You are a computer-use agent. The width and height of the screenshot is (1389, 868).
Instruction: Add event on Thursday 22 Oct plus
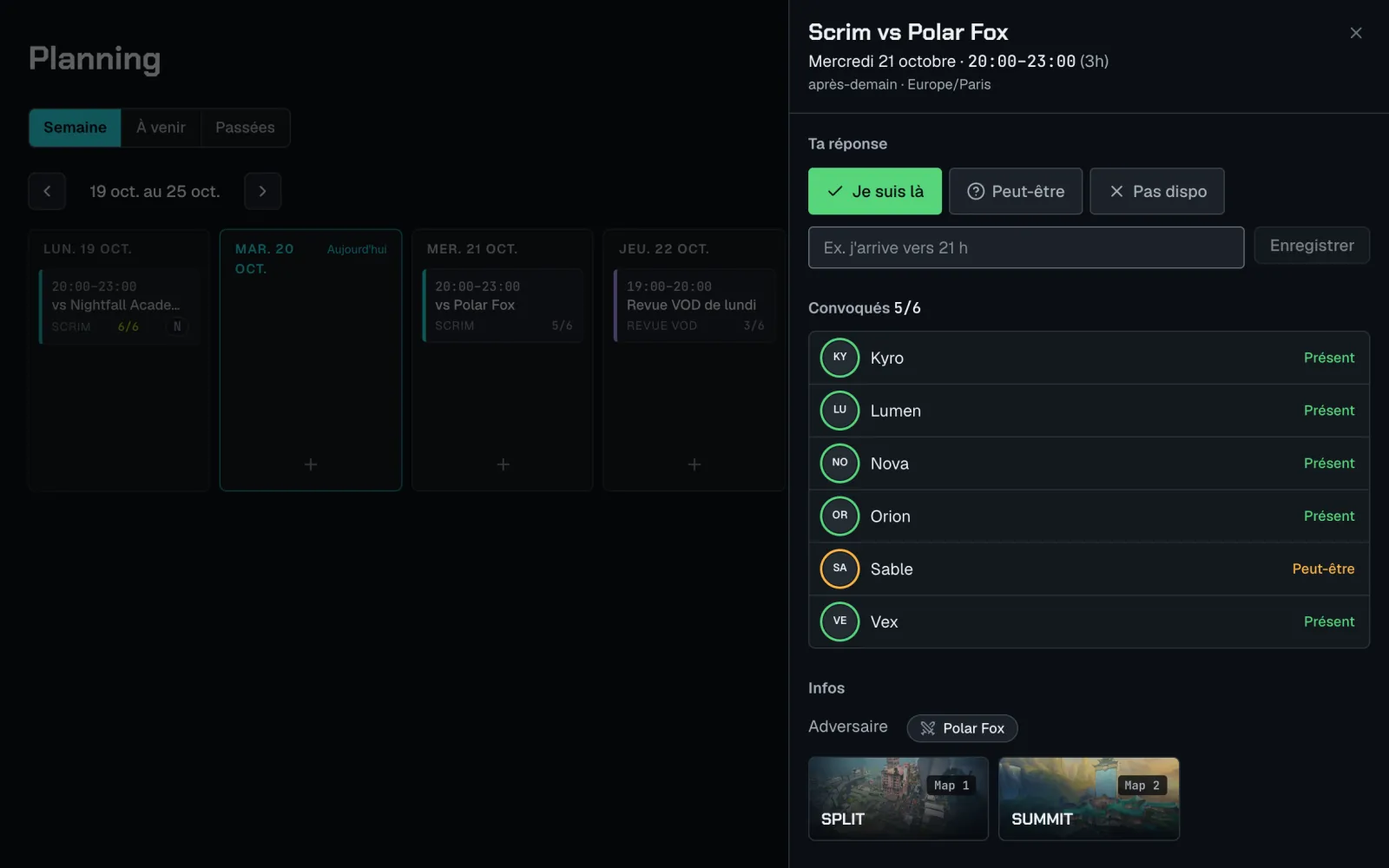[x=694, y=464]
